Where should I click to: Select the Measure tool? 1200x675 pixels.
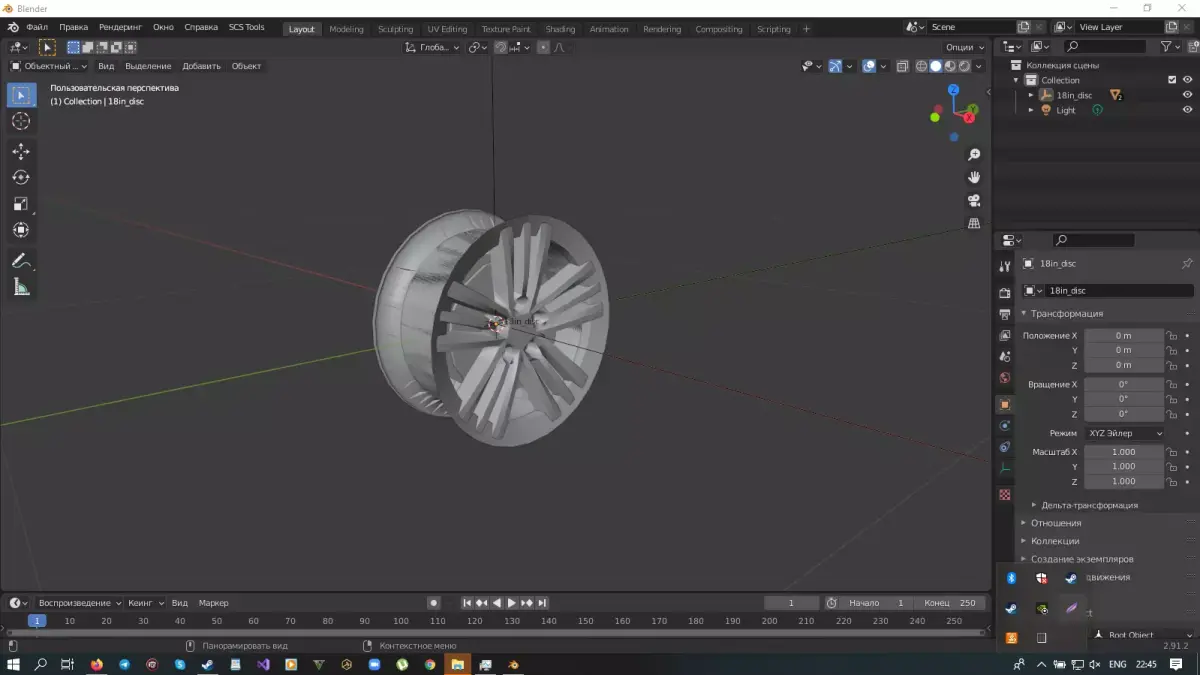tap(21, 288)
